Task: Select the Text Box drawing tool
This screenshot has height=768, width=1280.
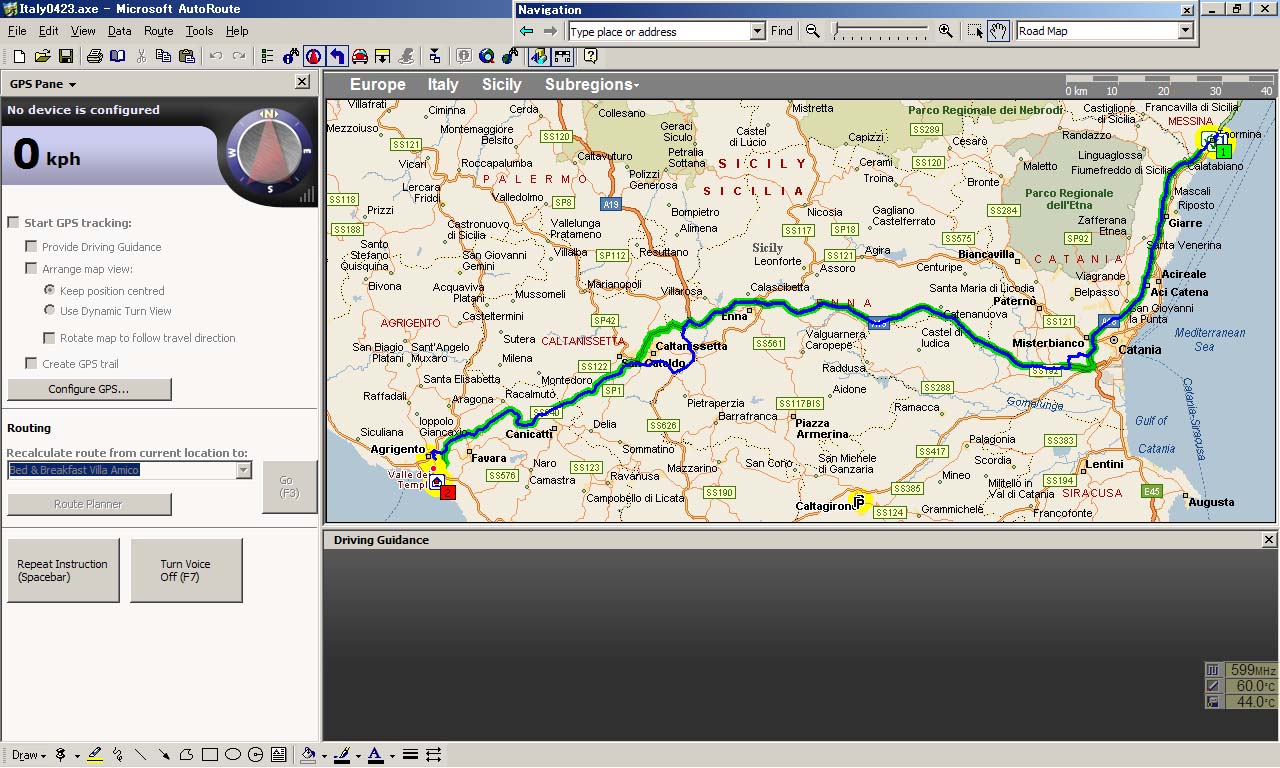Action: [x=278, y=755]
